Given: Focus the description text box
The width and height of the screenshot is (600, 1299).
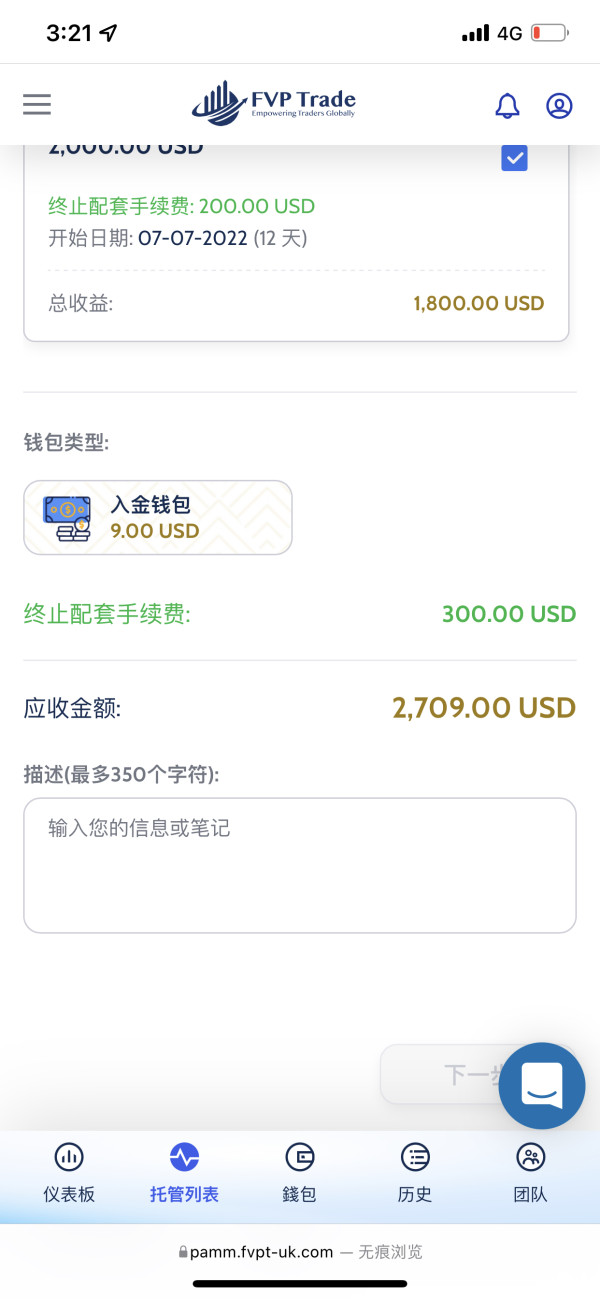Looking at the screenshot, I should tap(300, 865).
